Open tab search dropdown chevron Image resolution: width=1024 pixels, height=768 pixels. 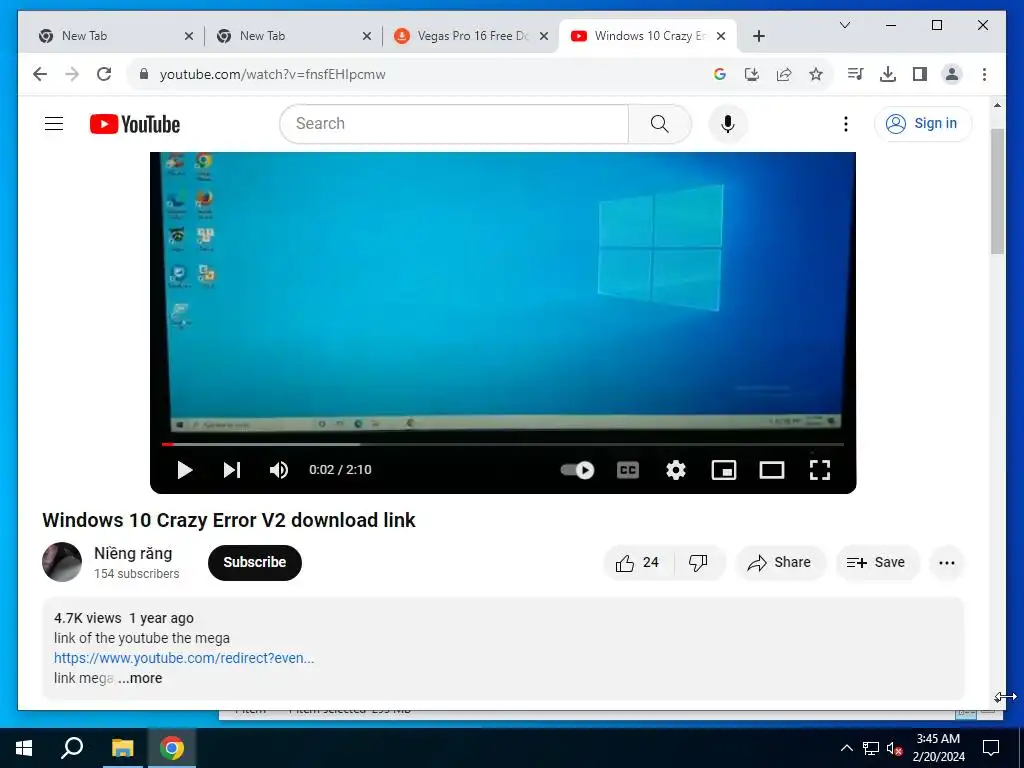pos(844,25)
